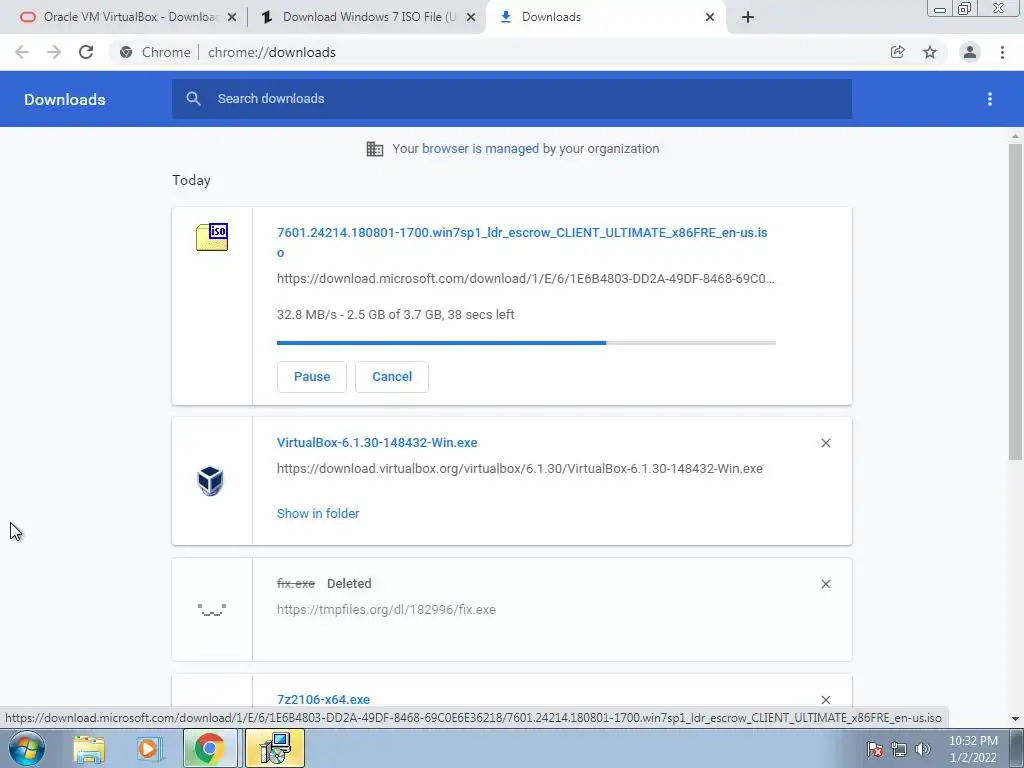Click the VirtualBox installer taskbar icon
Viewport: 1024px width, 768px height.
(x=275, y=748)
